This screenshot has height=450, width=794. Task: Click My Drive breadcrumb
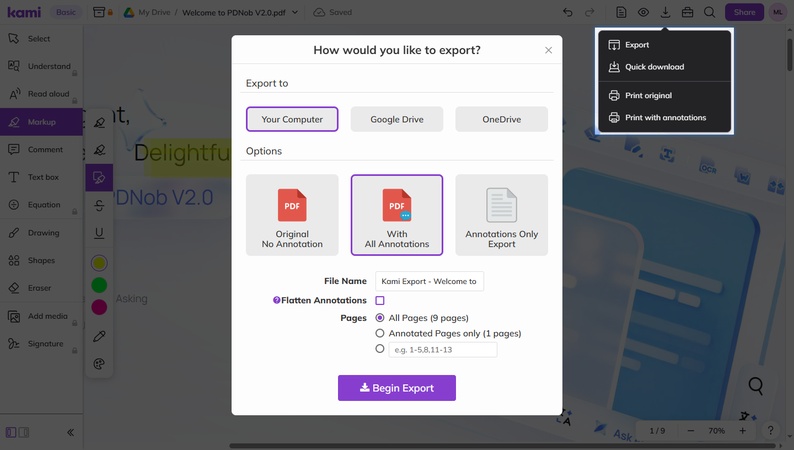tap(154, 12)
